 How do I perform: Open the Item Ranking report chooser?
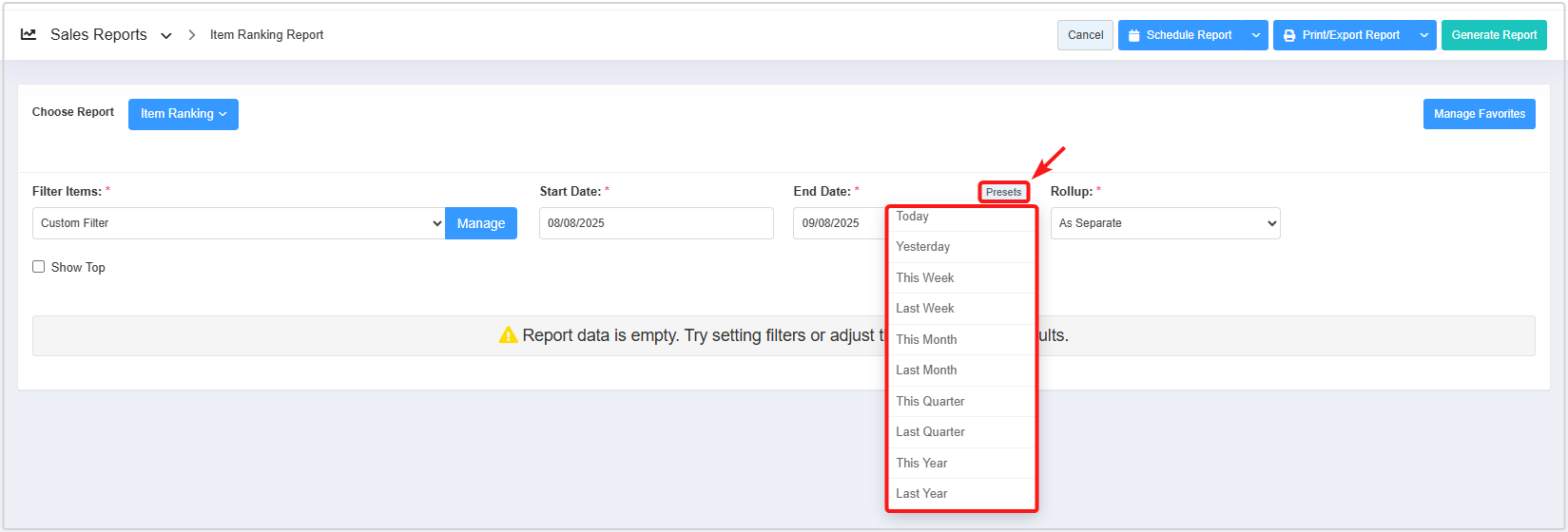(x=184, y=114)
